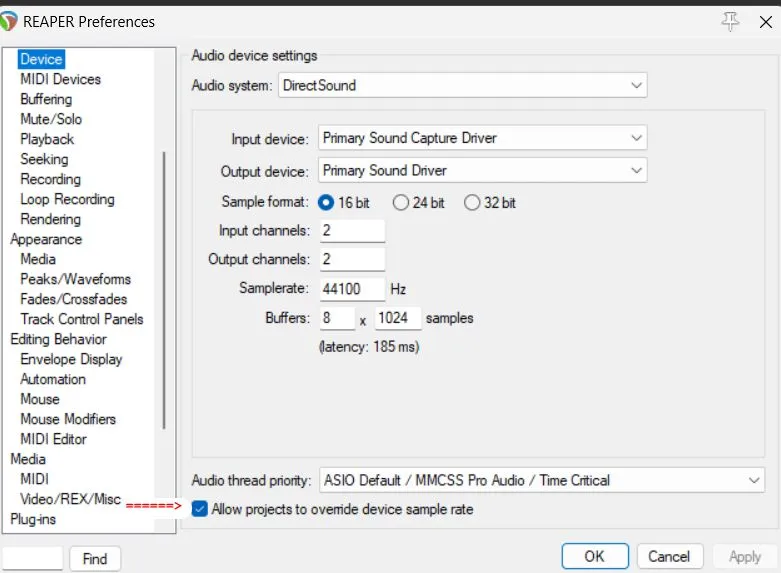The width and height of the screenshot is (781, 573).
Task: Open Loop Recording preferences
Action: tap(67, 199)
